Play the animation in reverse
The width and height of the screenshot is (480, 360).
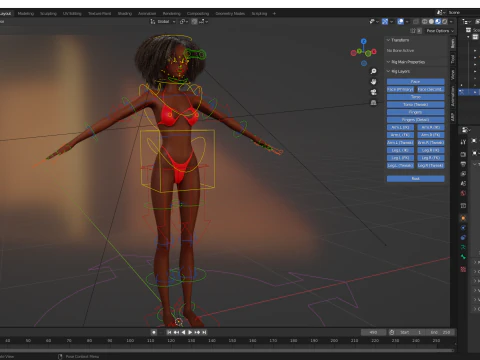(x=183, y=332)
